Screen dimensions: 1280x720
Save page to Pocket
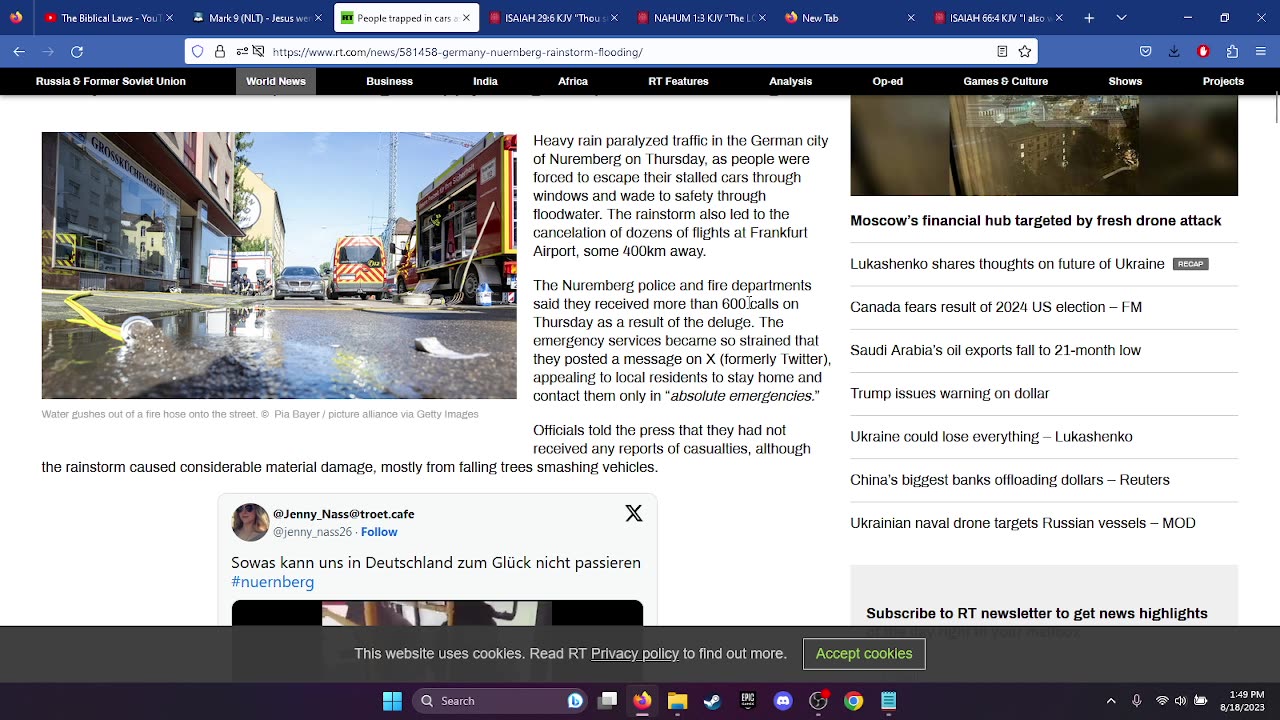click(1146, 51)
